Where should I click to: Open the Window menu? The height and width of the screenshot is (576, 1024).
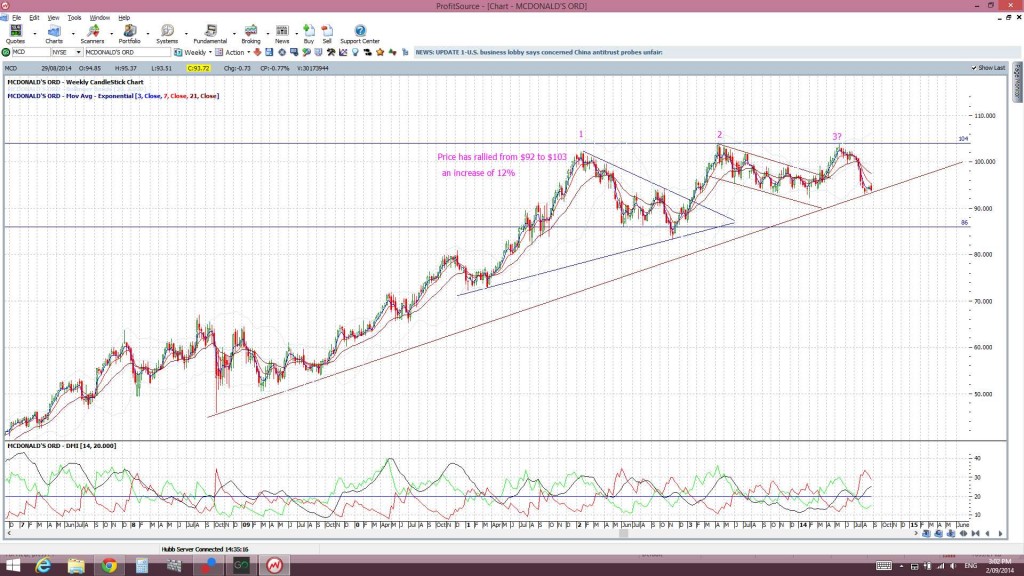pos(99,18)
